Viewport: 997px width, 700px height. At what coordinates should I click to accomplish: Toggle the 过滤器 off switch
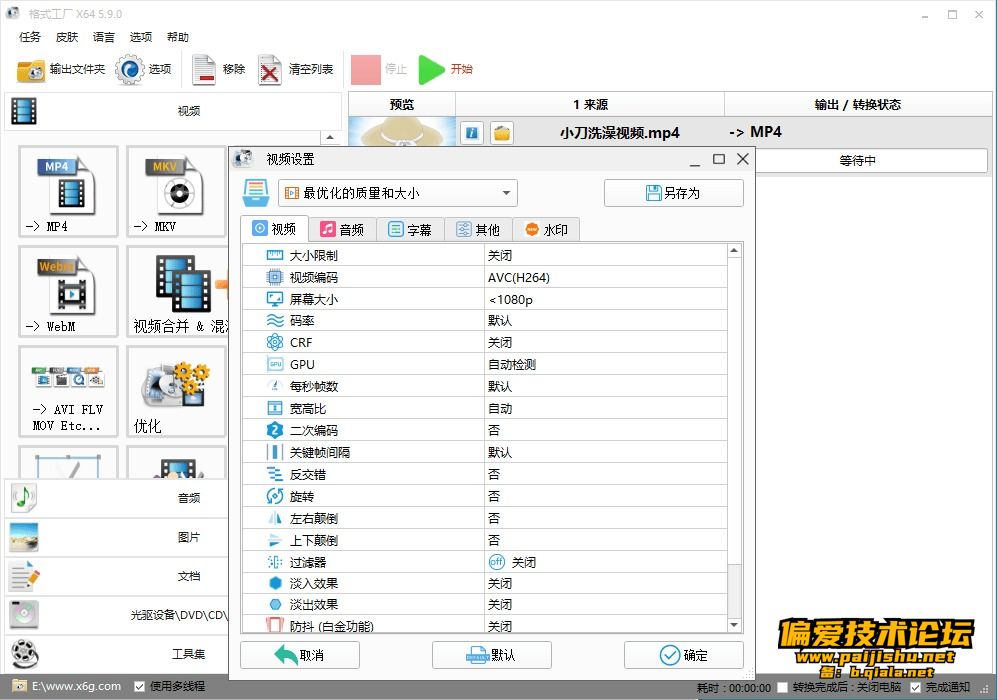(x=497, y=562)
